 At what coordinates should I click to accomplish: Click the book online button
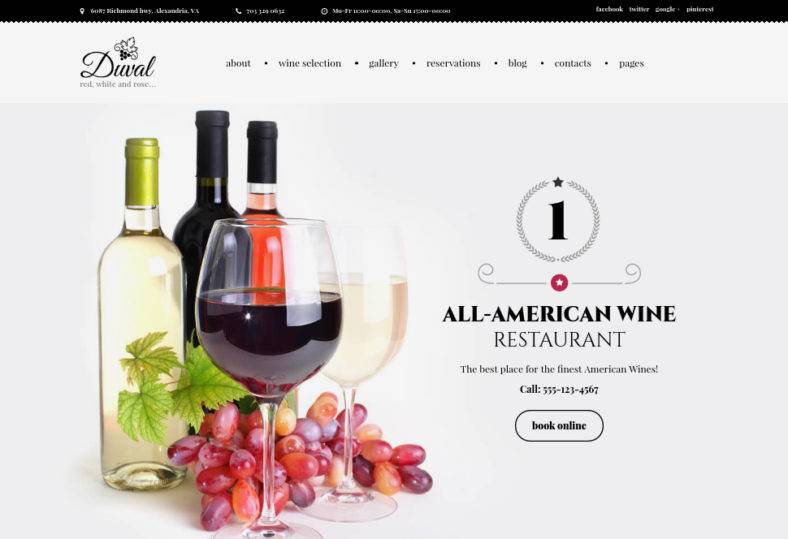click(559, 425)
